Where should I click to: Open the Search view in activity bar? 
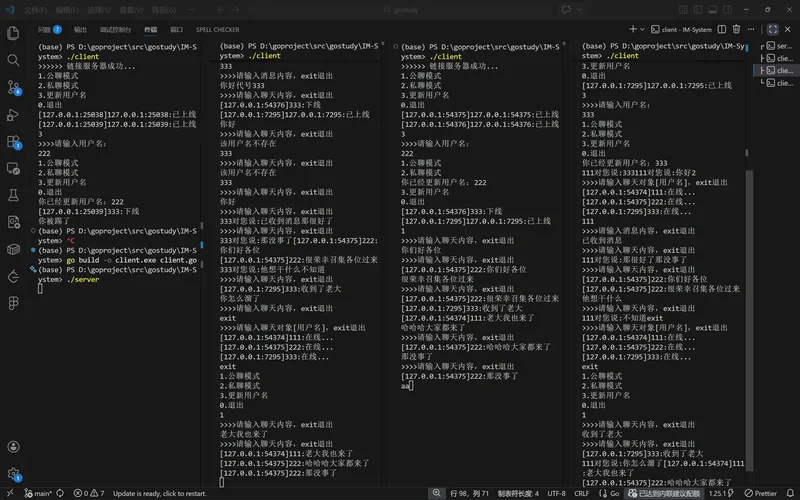click(13, 60)
